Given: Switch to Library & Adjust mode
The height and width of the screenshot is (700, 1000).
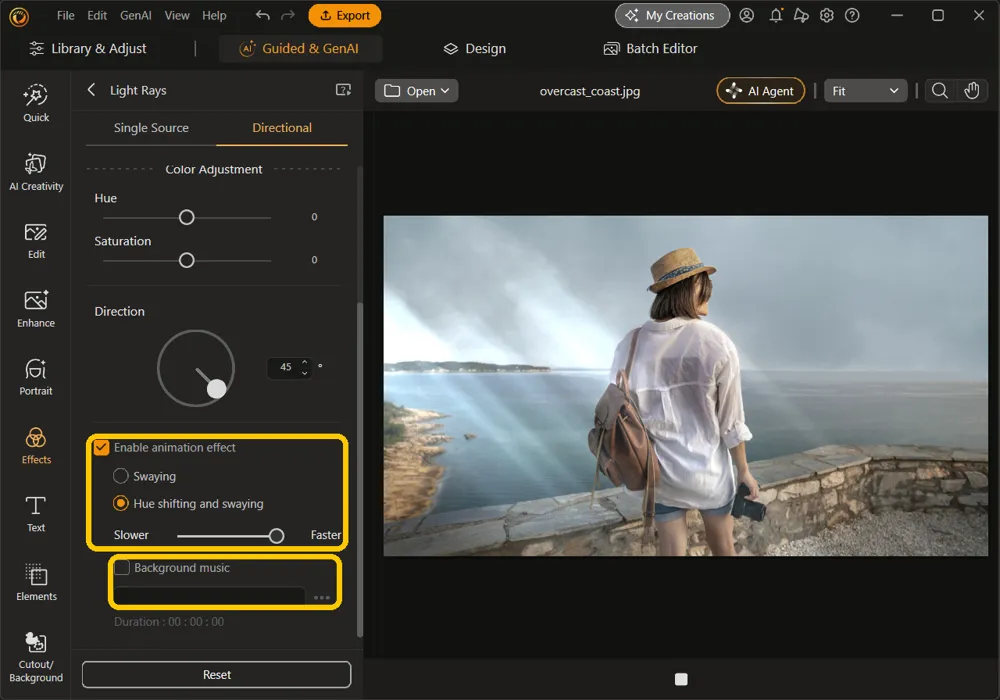Looking at the screenshot, I should (88, 48).
